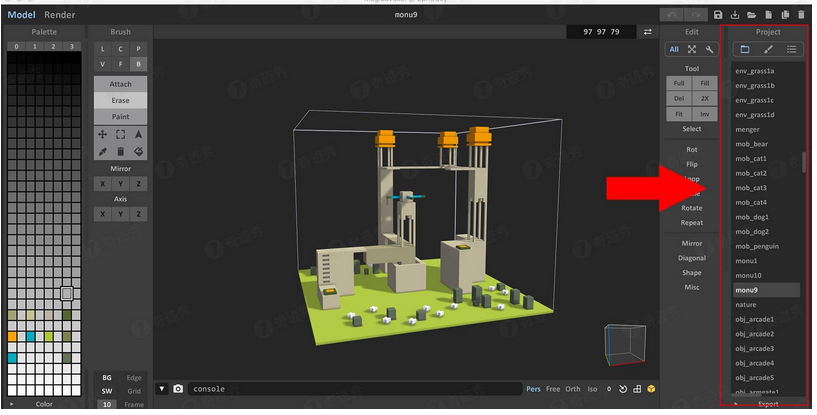Toggle the Grid display option
Viewport: 817px width, 415px height.
[x=134, y=391]
